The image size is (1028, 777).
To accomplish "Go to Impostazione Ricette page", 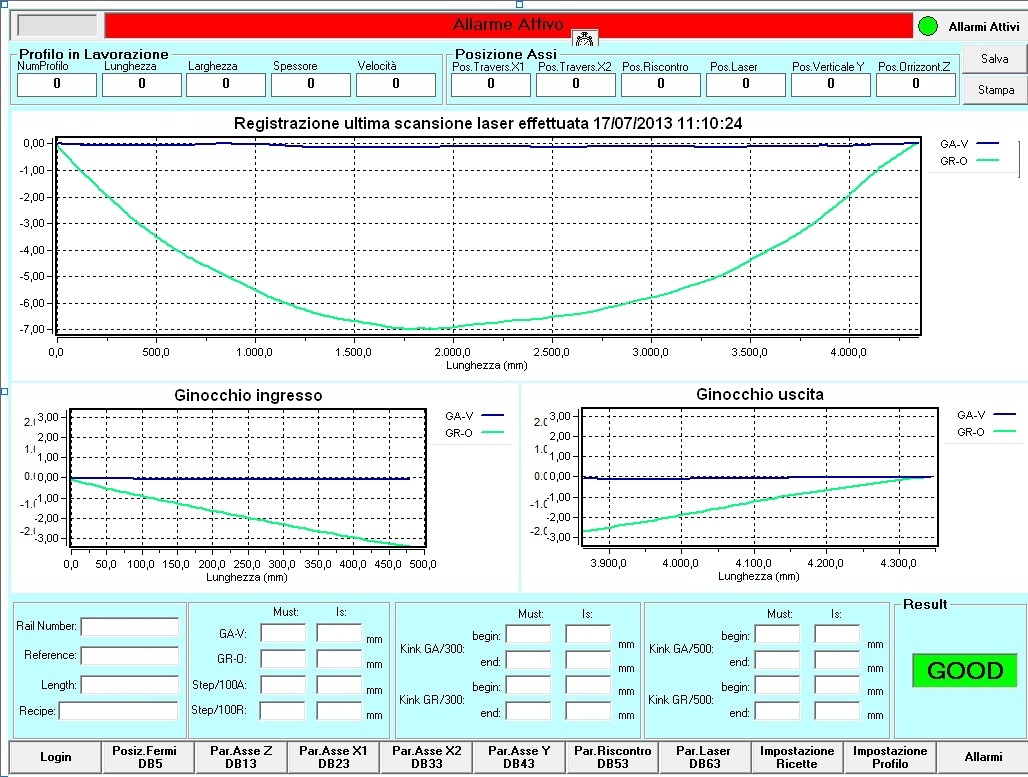I will 797,757.
